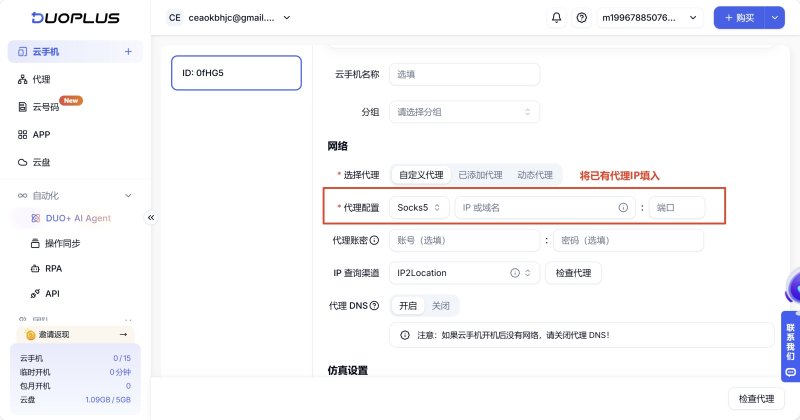This screenshot has height=420, width=800.
Task: Expand the arrow next to 购买
Action: [774, 18]
